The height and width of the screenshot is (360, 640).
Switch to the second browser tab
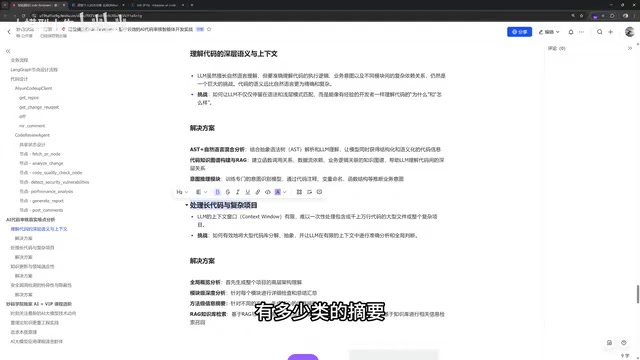pyautogui.click(x=98, y=5)
